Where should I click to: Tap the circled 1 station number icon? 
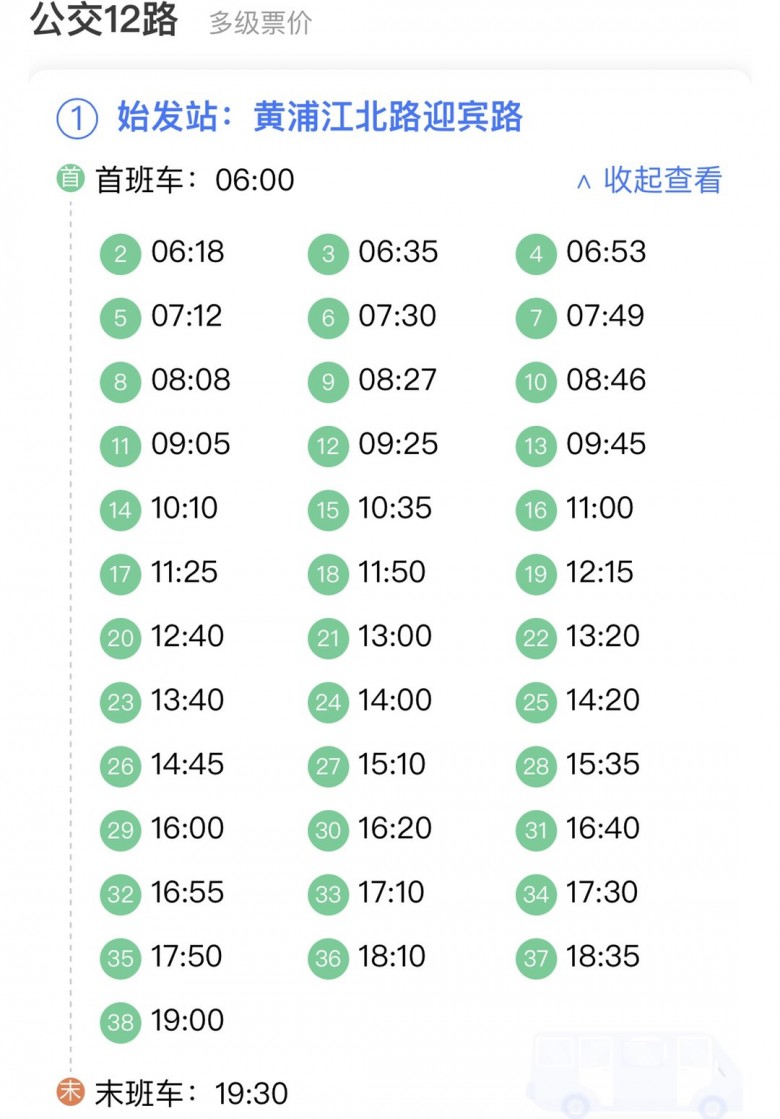(x=77, y=119)
